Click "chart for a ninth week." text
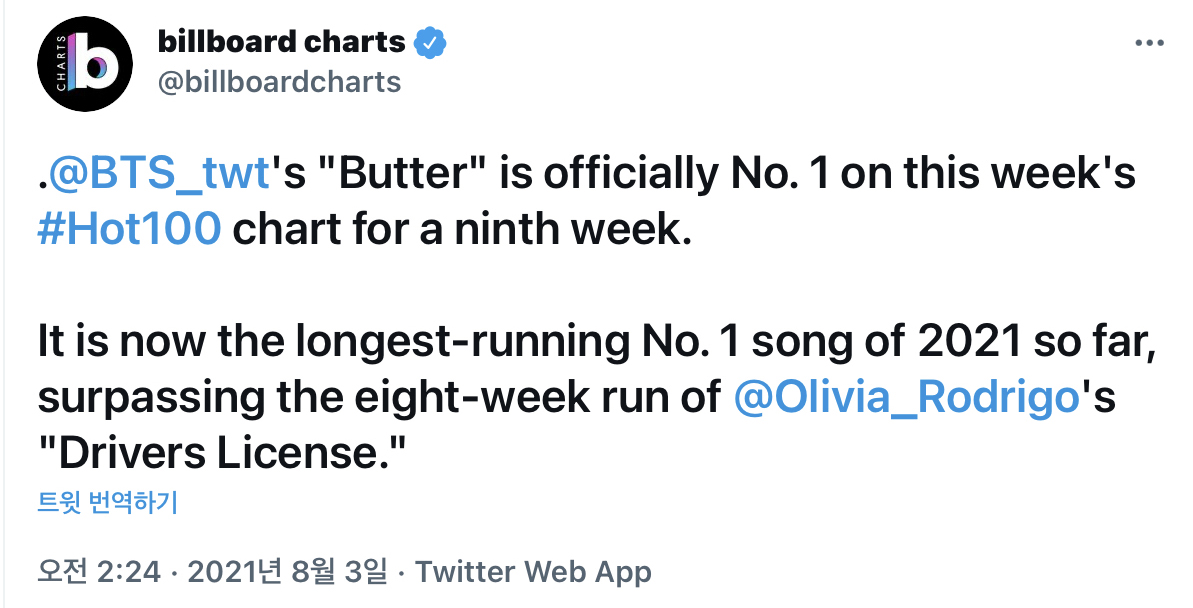 click(462, 229)
